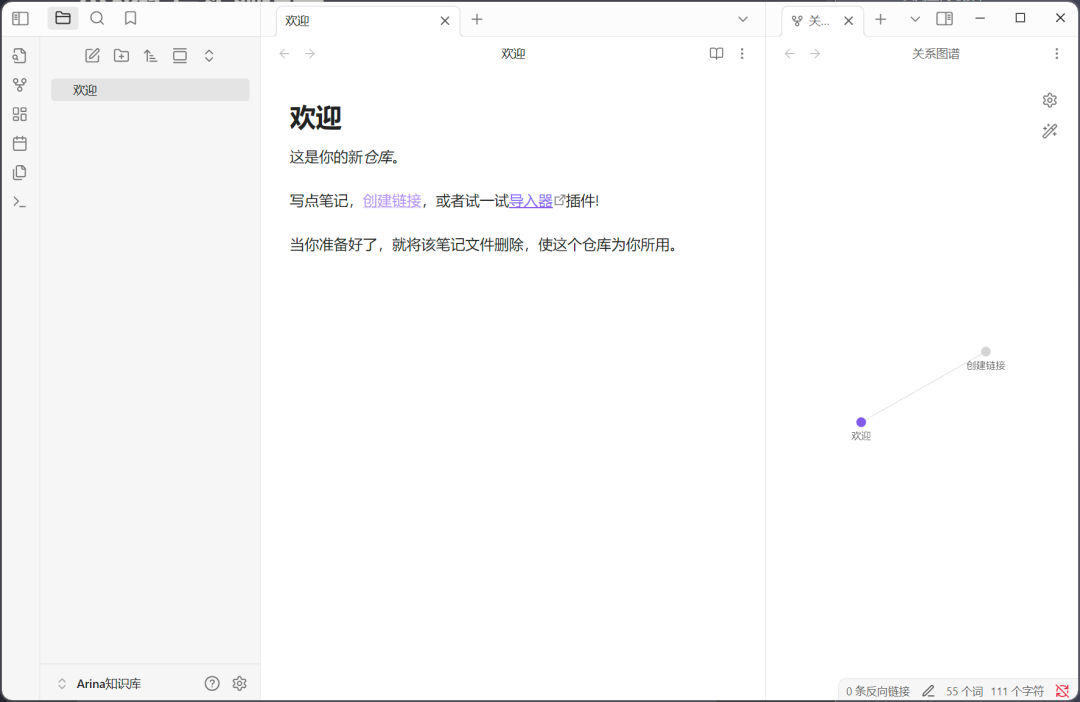Create a new folder in file explorer
The image size is (1080, 702).
point(121,56)
